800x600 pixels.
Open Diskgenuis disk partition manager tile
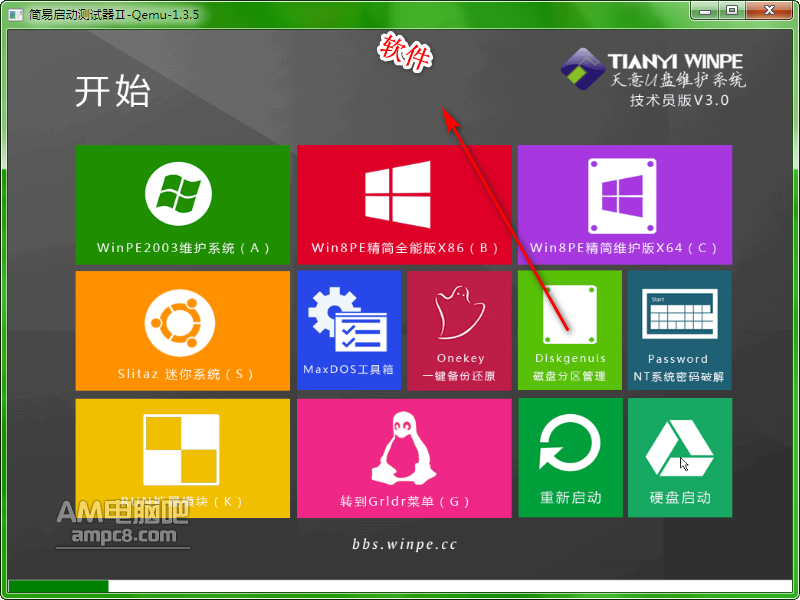(570, 331)
